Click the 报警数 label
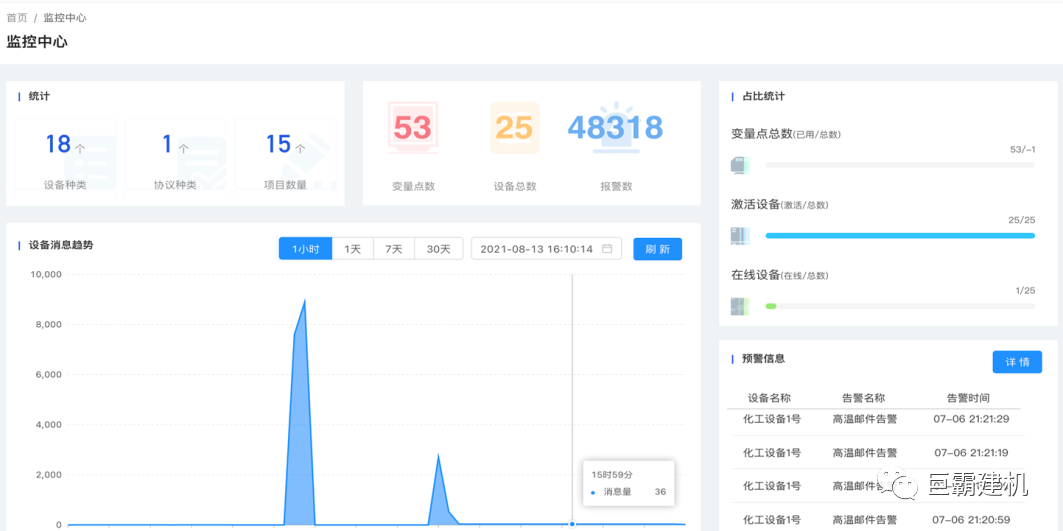This screenshot has width=1063, height=531. point(616,186)
